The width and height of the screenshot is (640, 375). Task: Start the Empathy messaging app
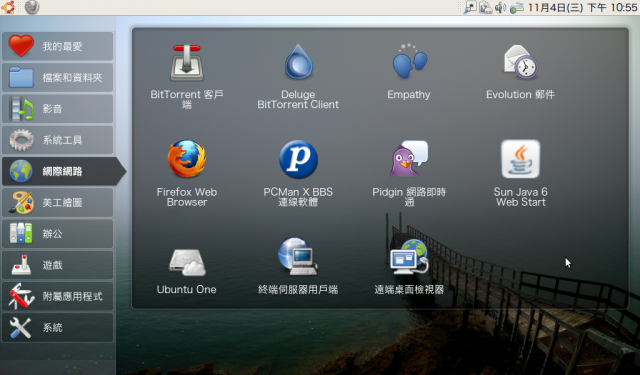tap(409, 72)
